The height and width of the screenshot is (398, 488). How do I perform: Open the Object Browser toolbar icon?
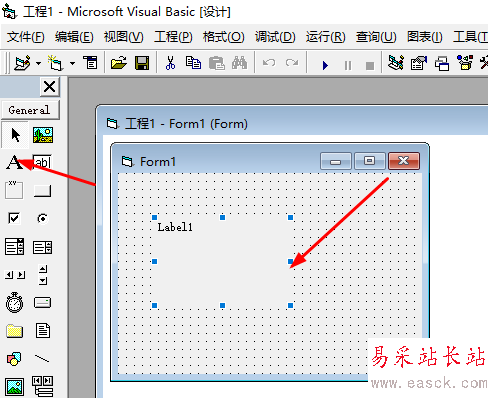click(x=465, y=63)
